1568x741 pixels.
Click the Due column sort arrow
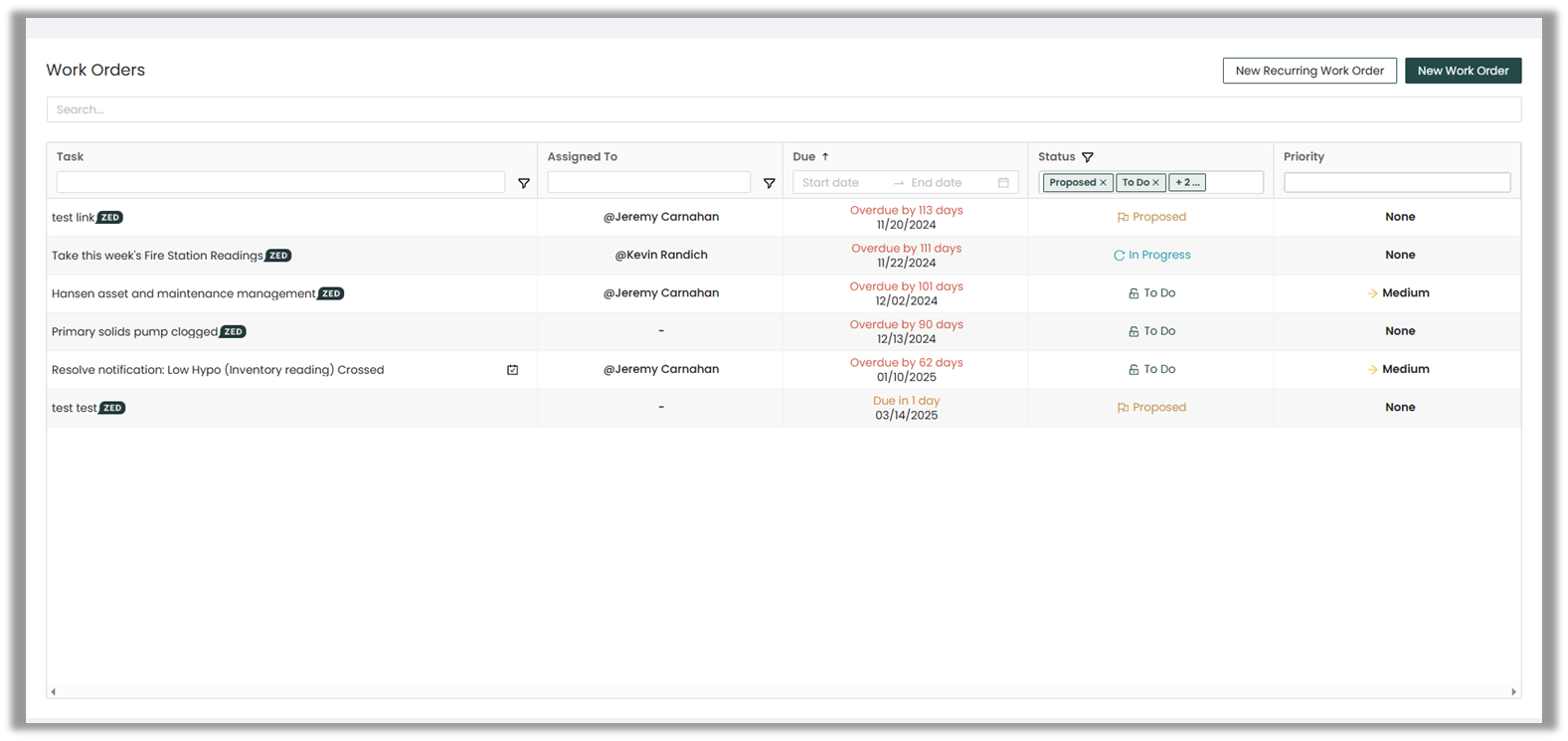coord(825,157)
